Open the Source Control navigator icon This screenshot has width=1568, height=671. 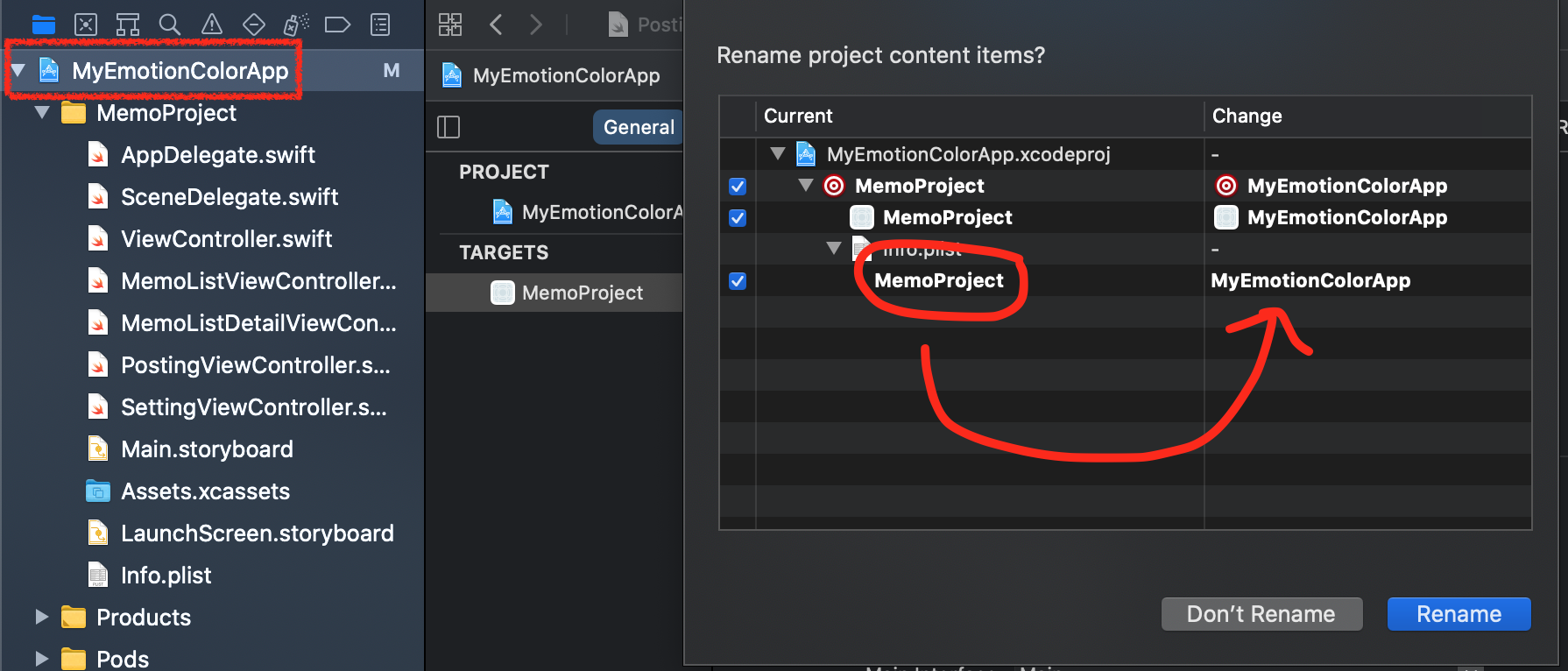(86, 25)
